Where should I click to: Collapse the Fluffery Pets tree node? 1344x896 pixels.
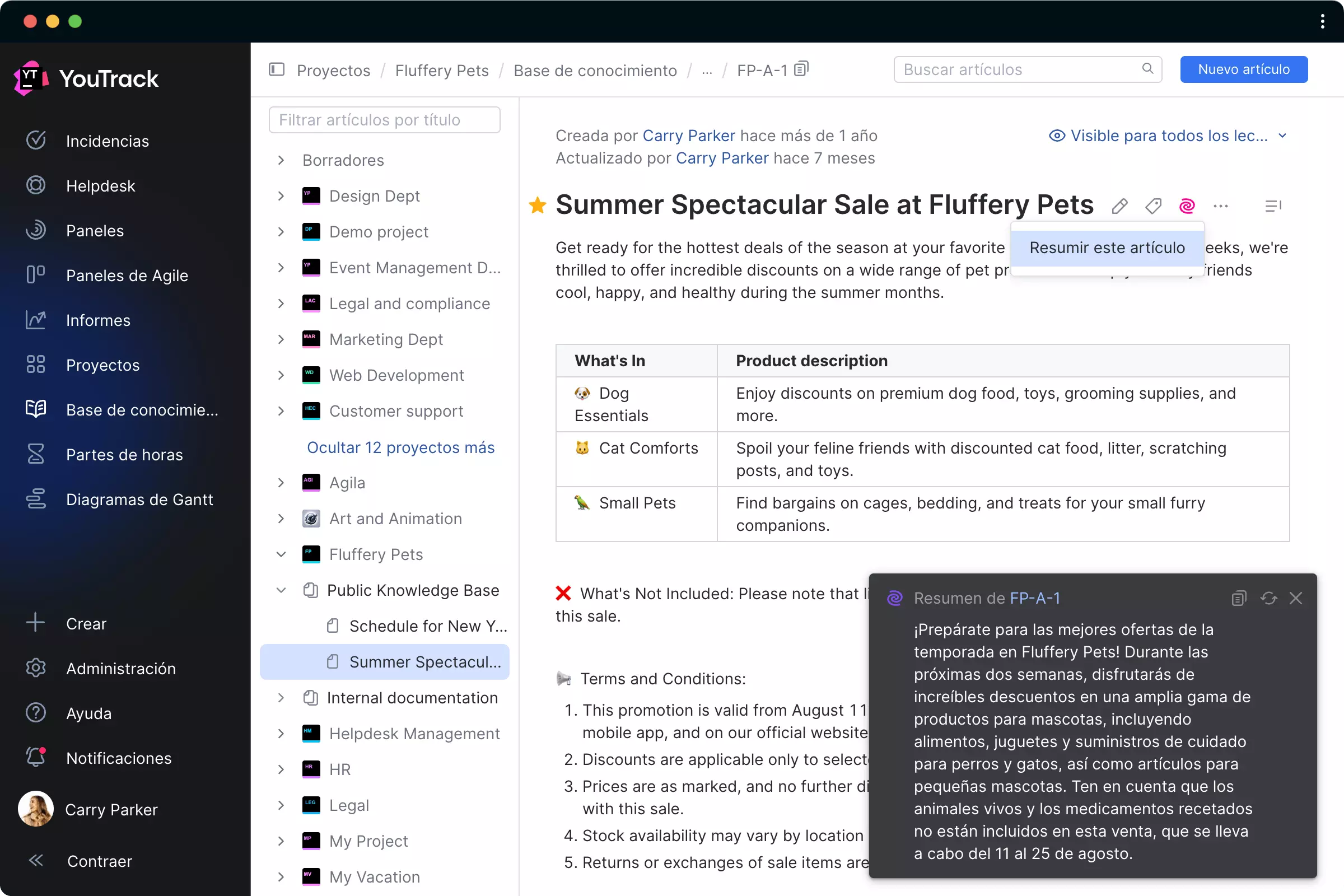(281, 554)
